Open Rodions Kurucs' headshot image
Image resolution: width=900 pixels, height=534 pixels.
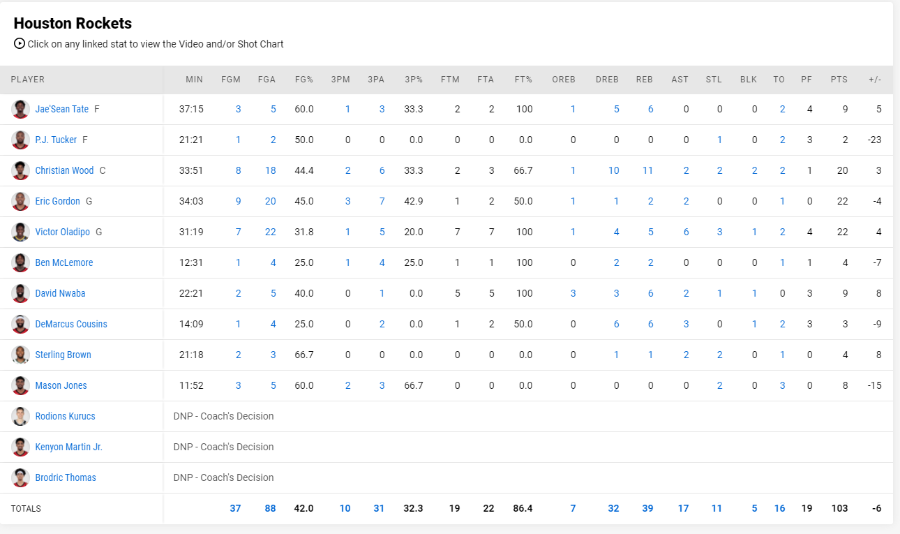[x=20, y=416]
